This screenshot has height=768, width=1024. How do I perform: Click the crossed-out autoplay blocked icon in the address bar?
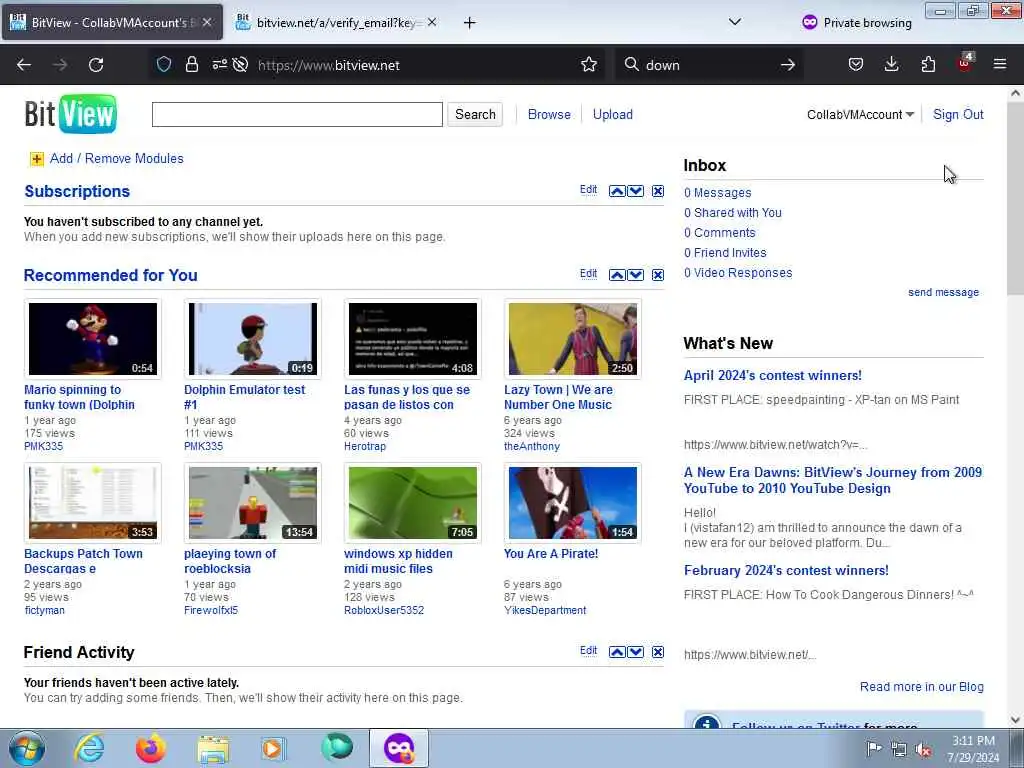click(240, 65)
